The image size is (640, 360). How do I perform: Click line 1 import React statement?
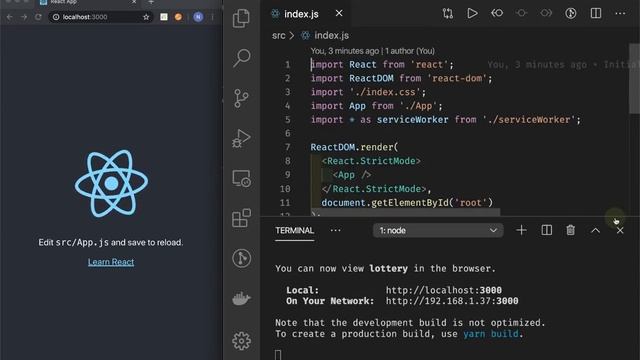click(x=382, y=64)
